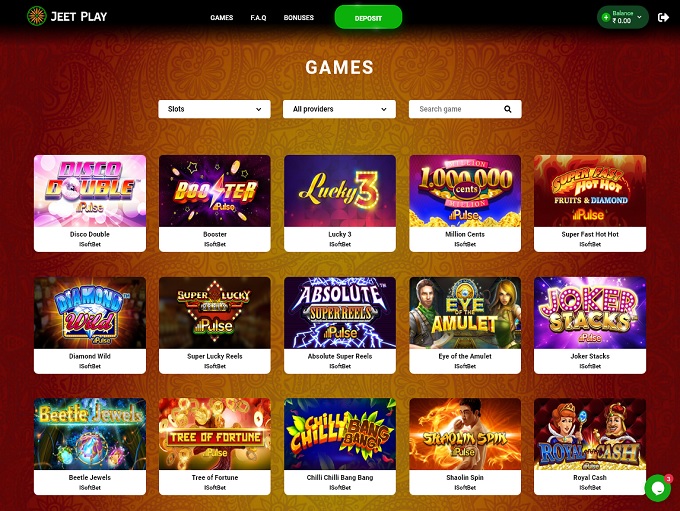Click the green Deposit button

coord(368,18)
